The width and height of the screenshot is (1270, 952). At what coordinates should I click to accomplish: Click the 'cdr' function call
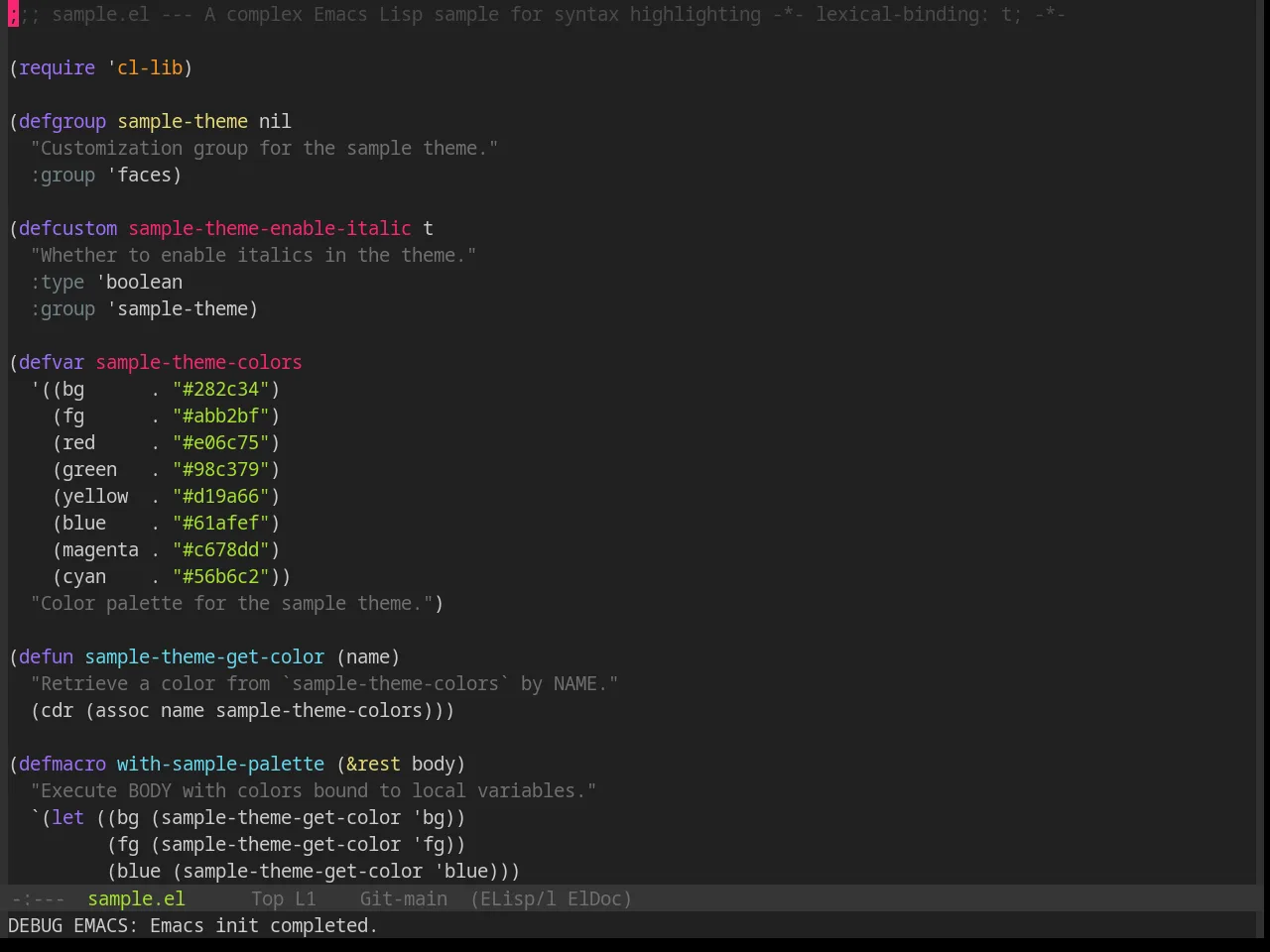pos(57,710)
